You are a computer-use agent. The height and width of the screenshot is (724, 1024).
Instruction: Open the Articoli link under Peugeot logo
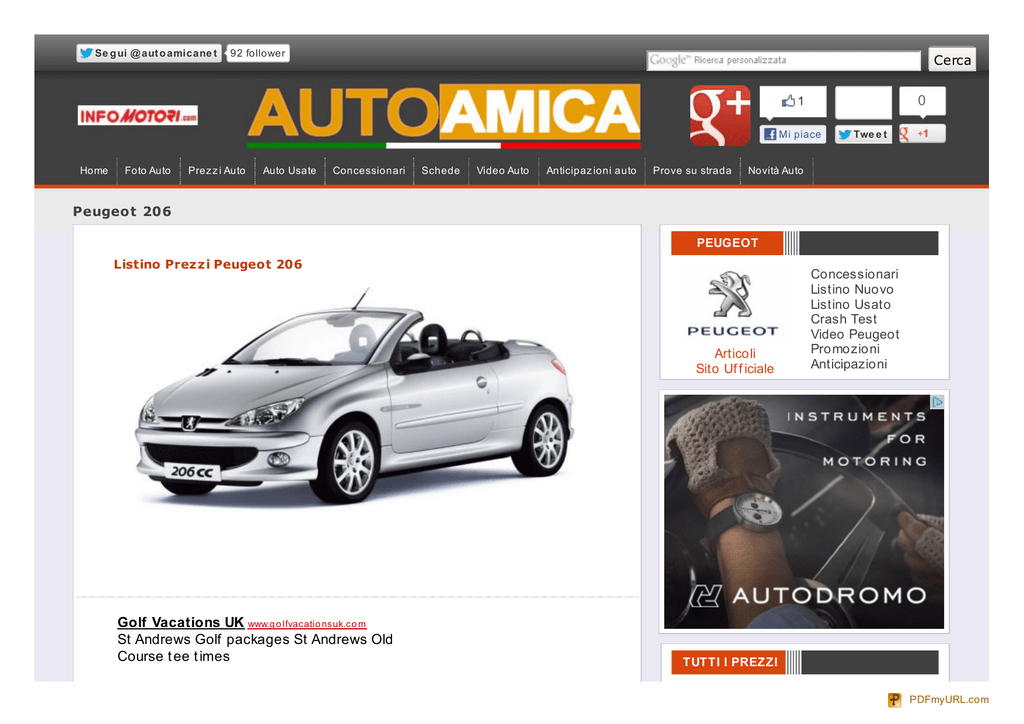pos(735,353)
